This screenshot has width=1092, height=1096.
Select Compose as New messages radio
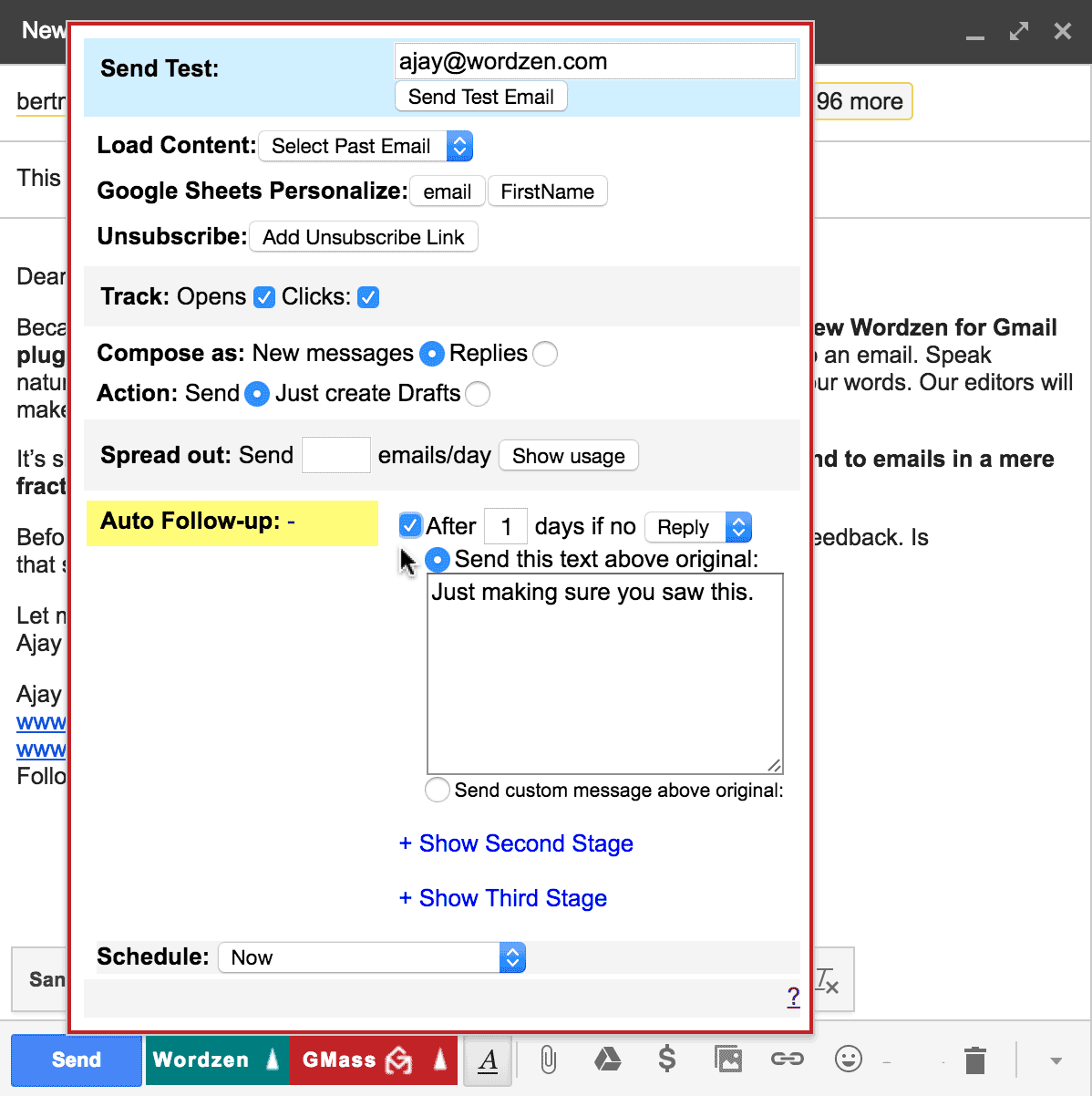point(432,354)
